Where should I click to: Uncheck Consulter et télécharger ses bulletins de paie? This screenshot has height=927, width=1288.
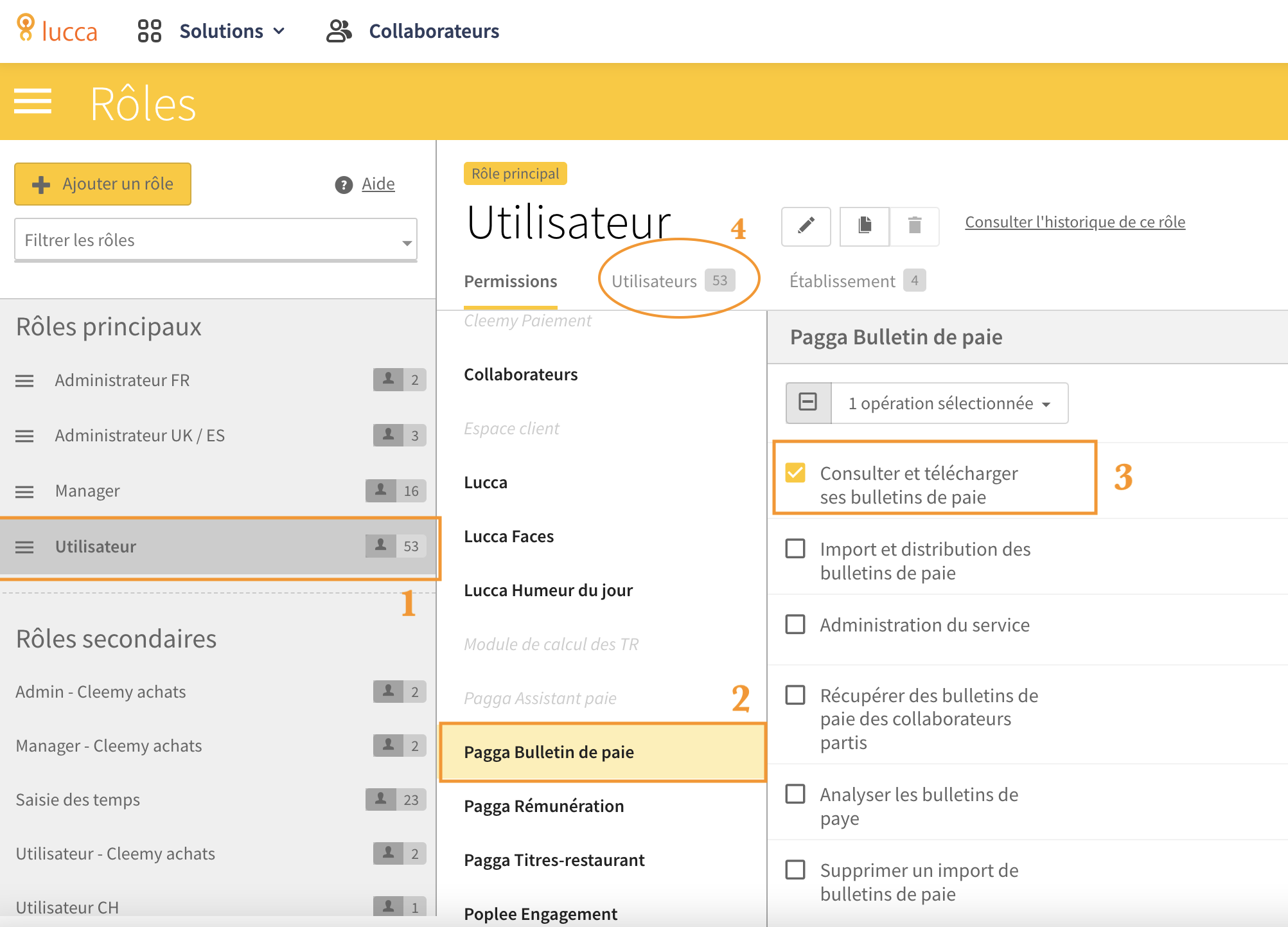point(795,473)
